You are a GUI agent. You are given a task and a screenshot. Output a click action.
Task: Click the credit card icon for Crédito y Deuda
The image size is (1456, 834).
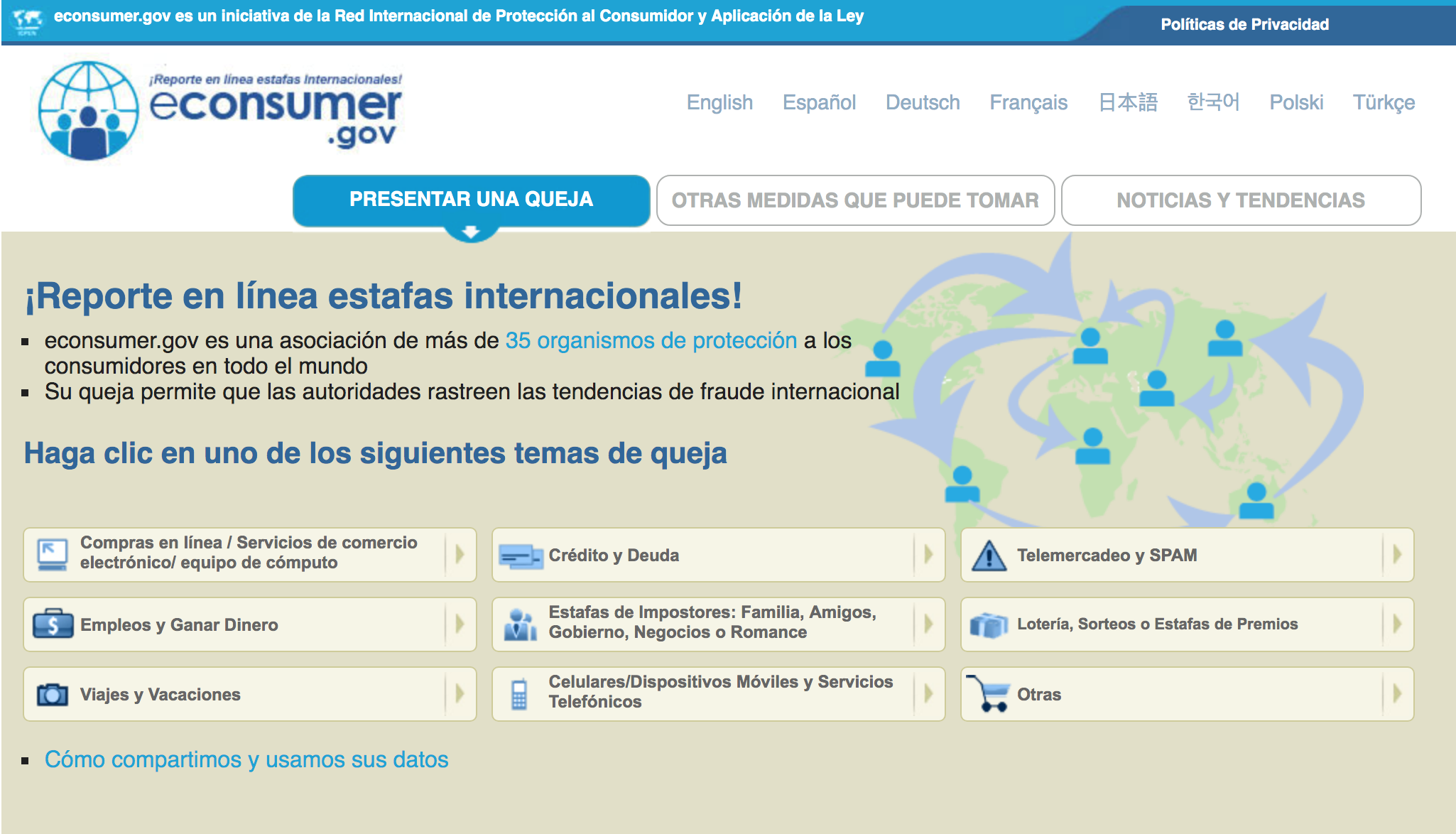521,556
